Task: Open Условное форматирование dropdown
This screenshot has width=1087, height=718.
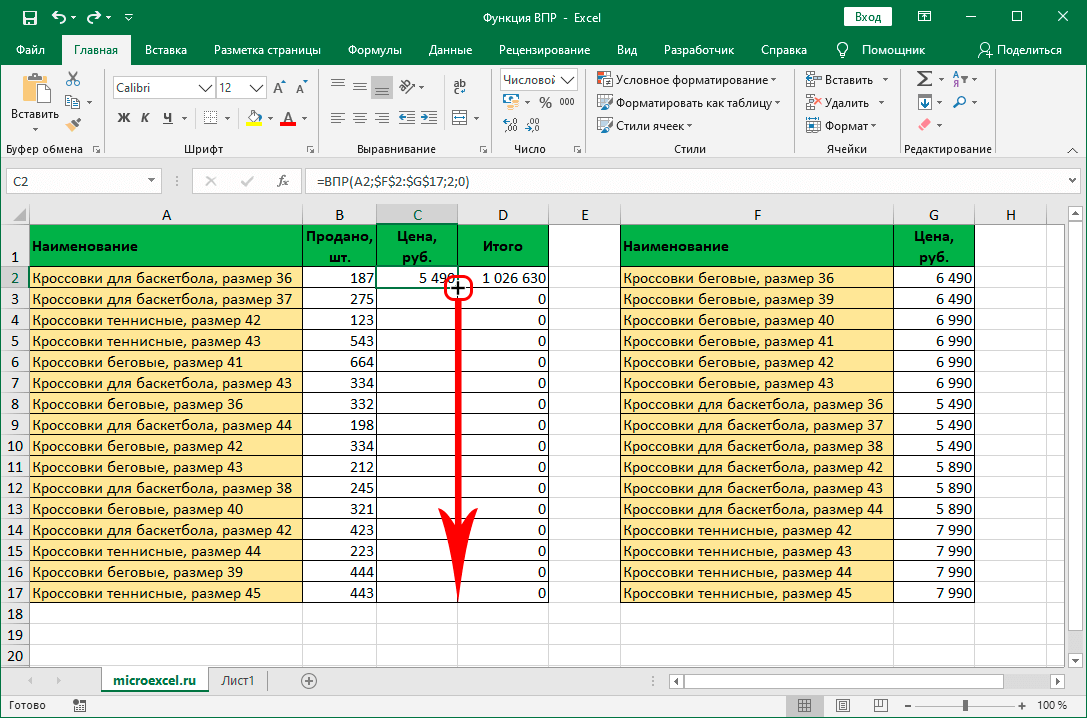Action: point(686,80)
